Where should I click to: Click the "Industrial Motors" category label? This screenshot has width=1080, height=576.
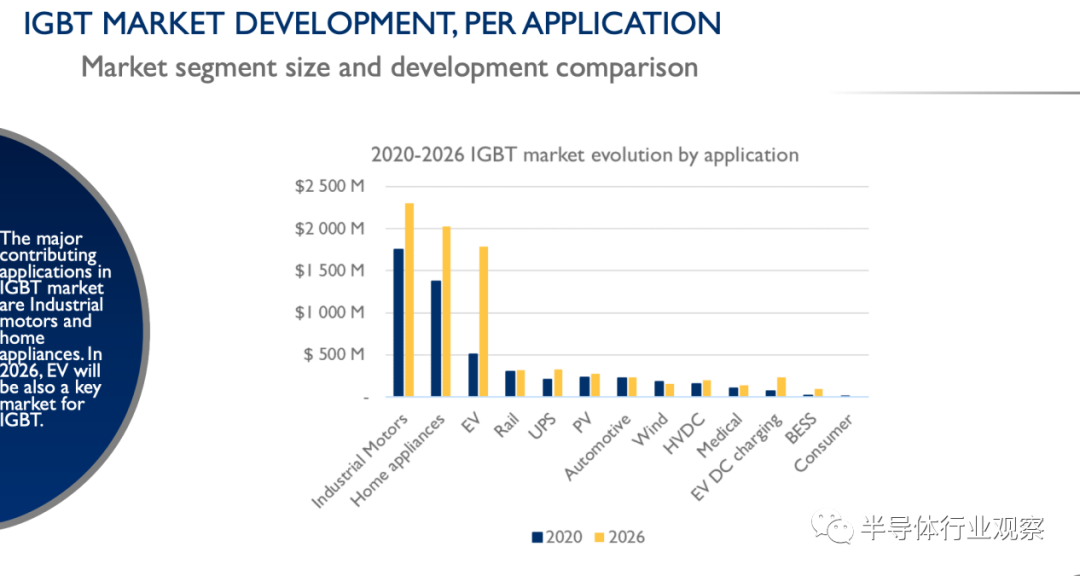pyautogui.click(x=361, y=460)
